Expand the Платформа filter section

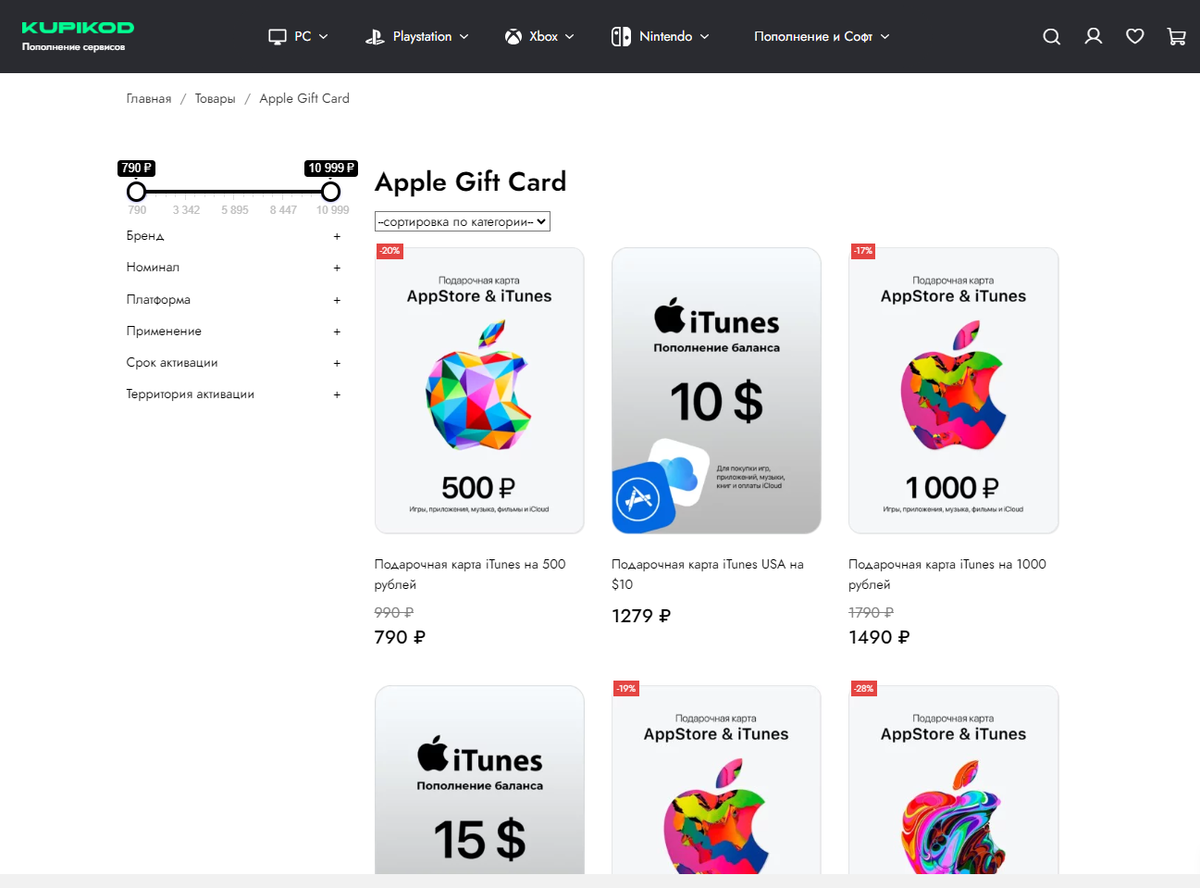tap(233, 300)
